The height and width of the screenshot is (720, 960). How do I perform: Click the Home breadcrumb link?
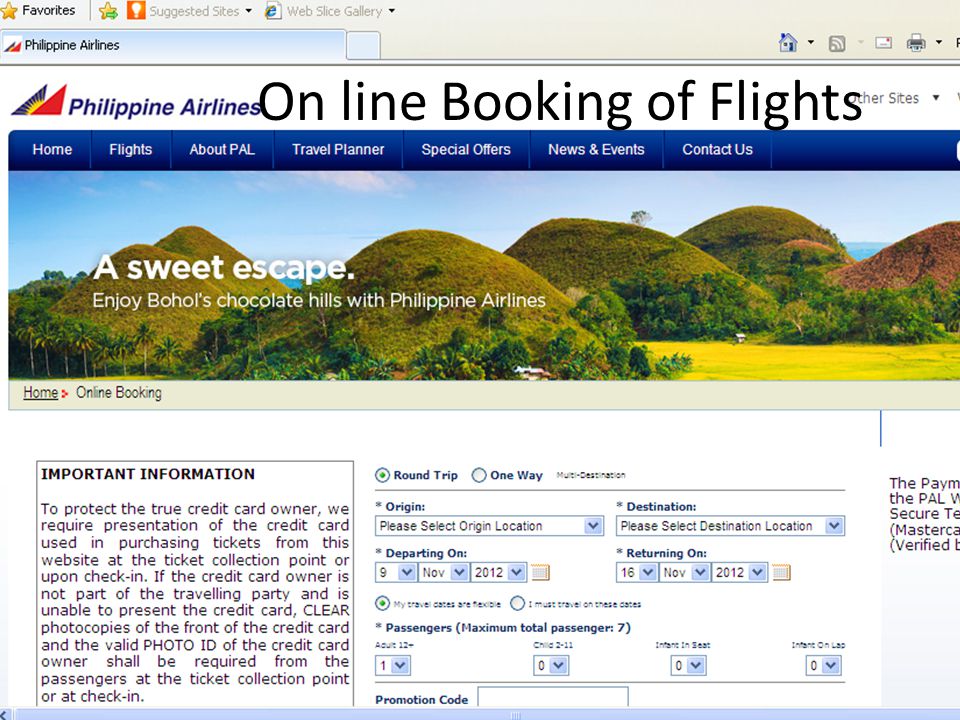click(40, 392)
